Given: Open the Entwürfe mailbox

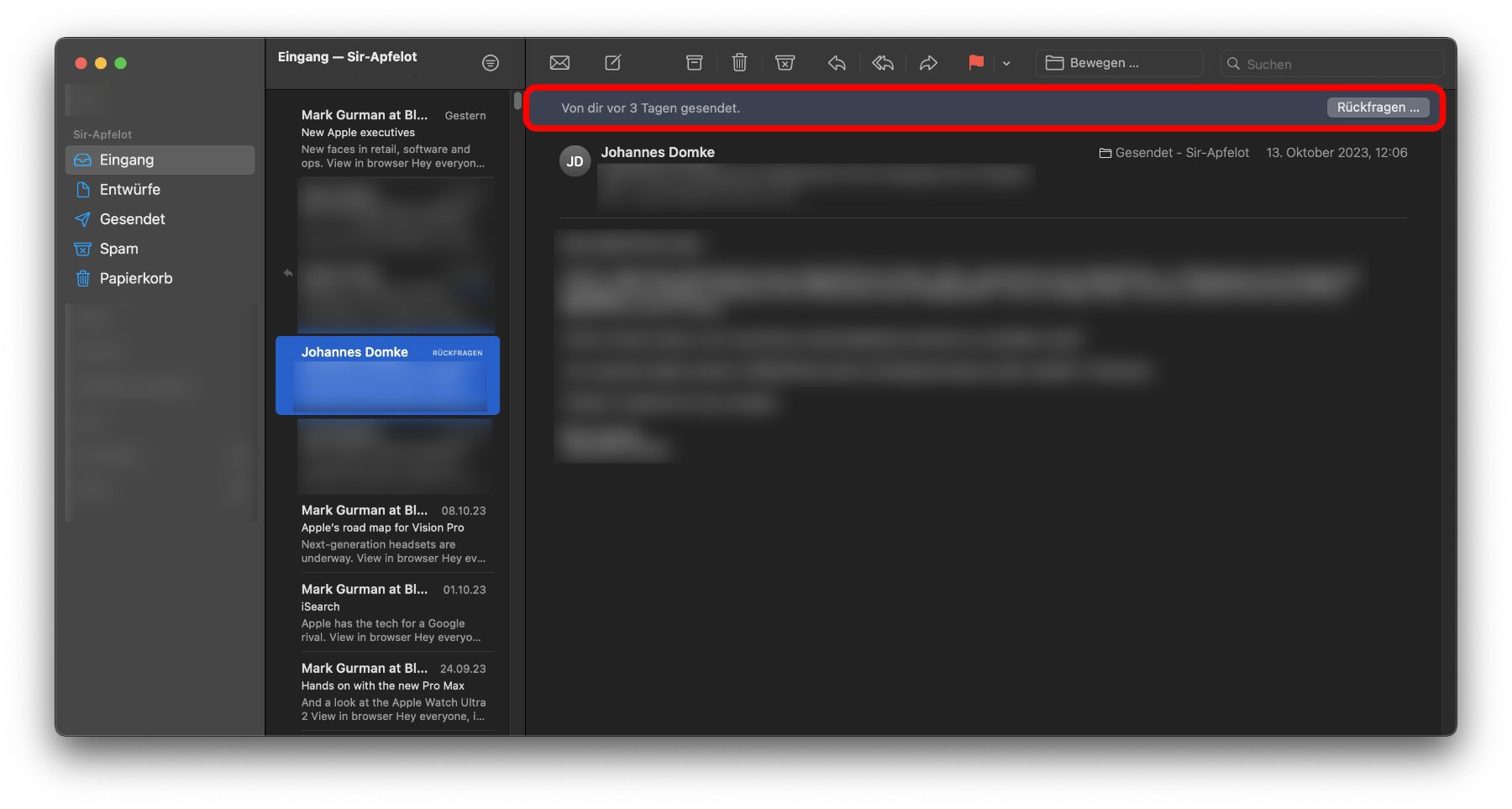Looking at the screenshot, I should (160, 190).
